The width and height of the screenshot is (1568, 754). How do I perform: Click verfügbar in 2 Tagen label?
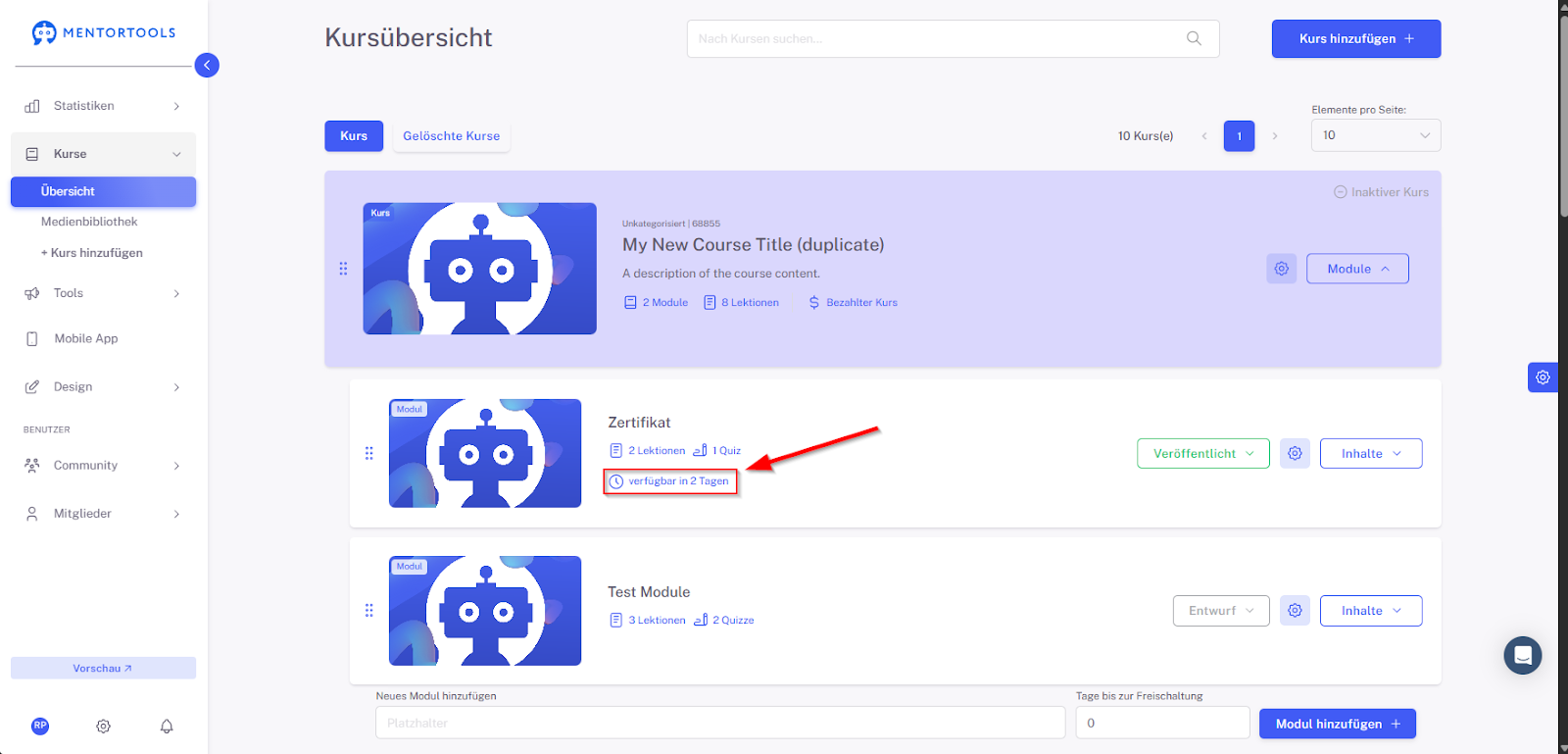coord(669,481)
